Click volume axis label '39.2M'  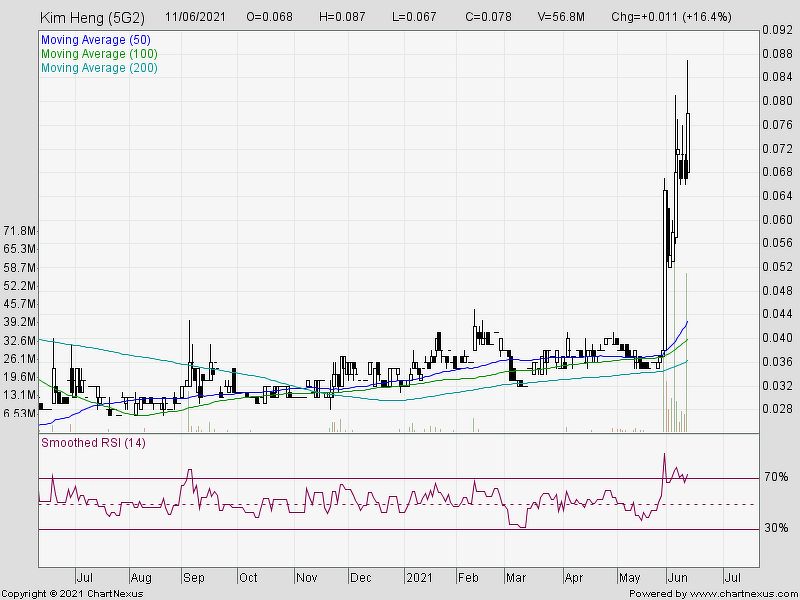pyautogui.click(x=19, y=322)
